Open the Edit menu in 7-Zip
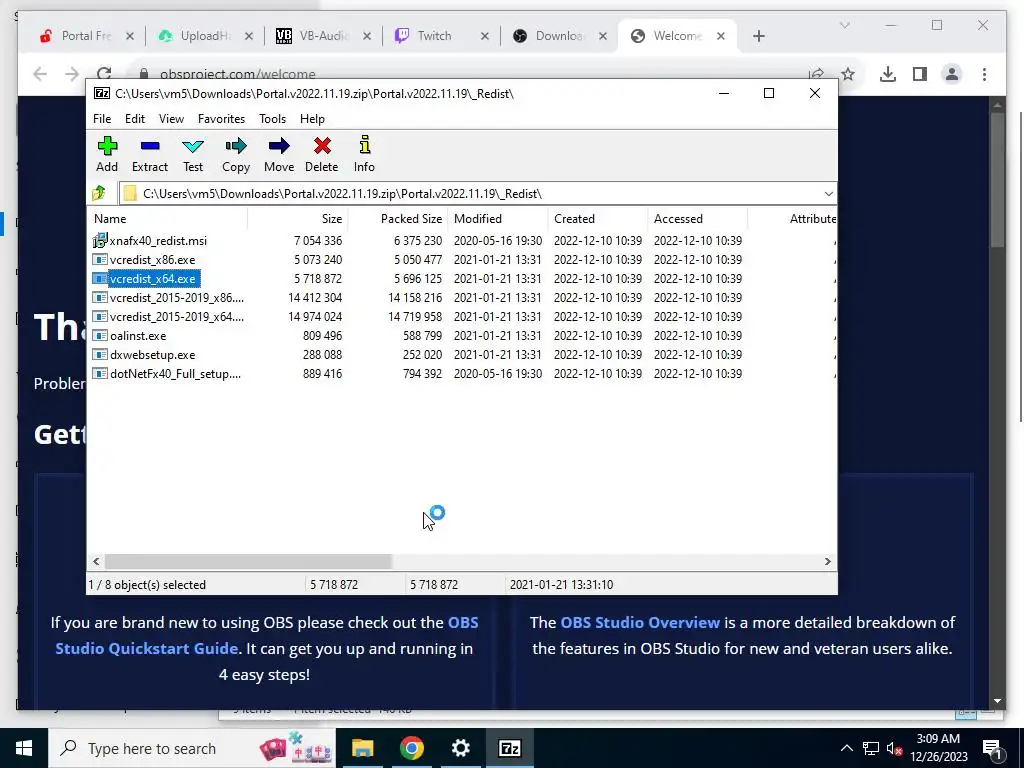The width and height of the screenshot is (1024, 768). click(x=135, y=119)
